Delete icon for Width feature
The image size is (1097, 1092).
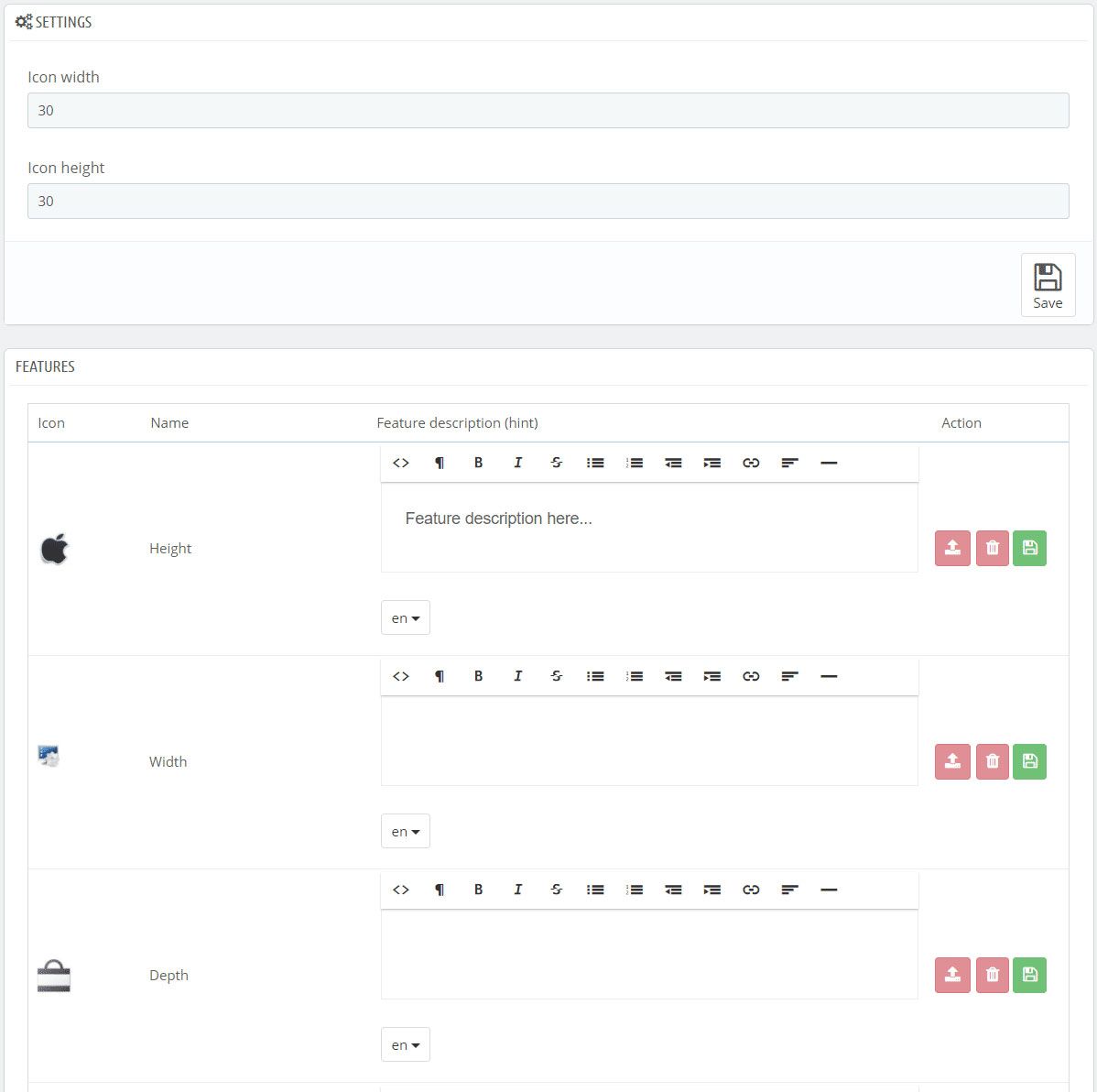[992, 761]
